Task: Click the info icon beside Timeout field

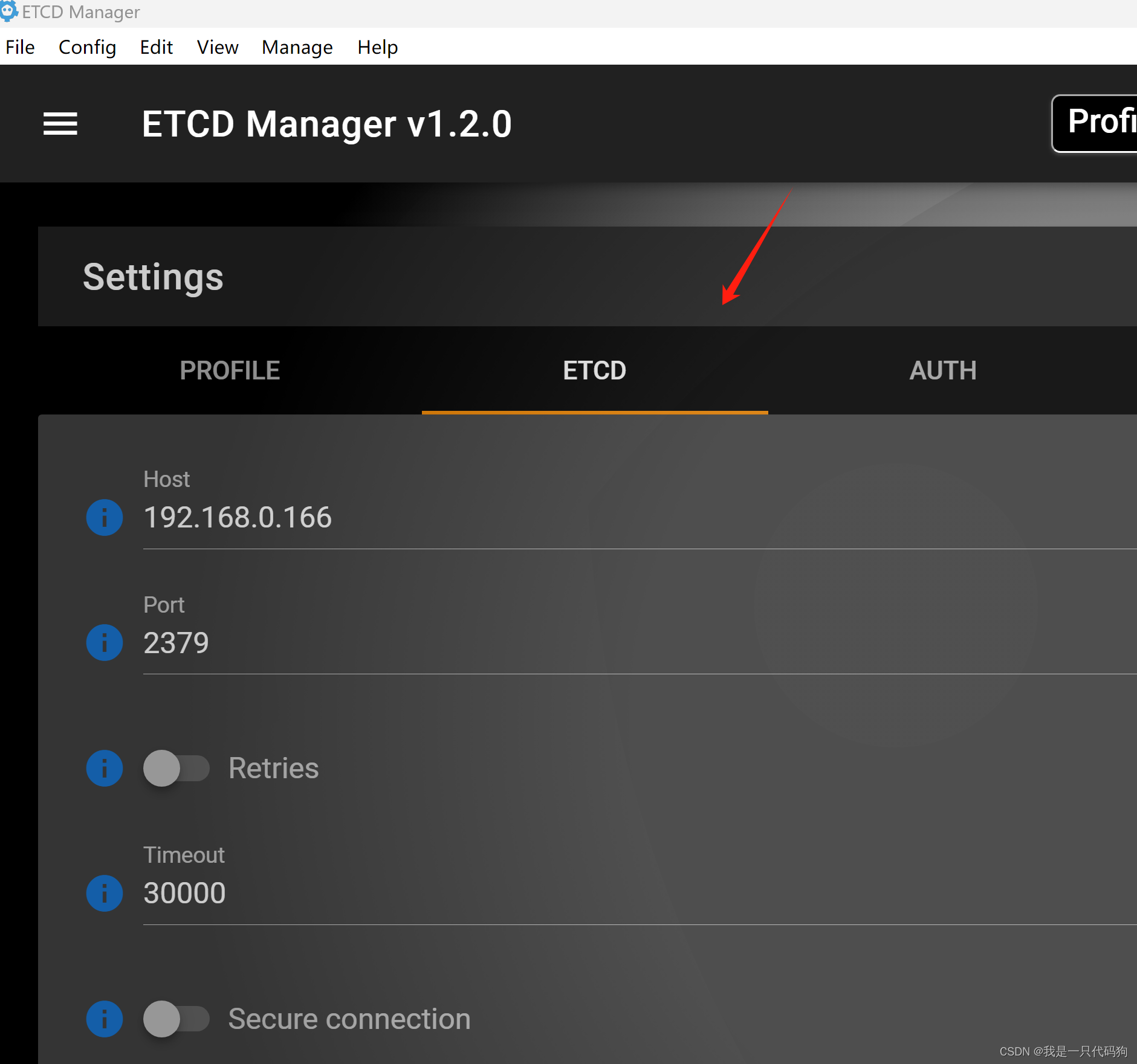Action: [104, 893]
